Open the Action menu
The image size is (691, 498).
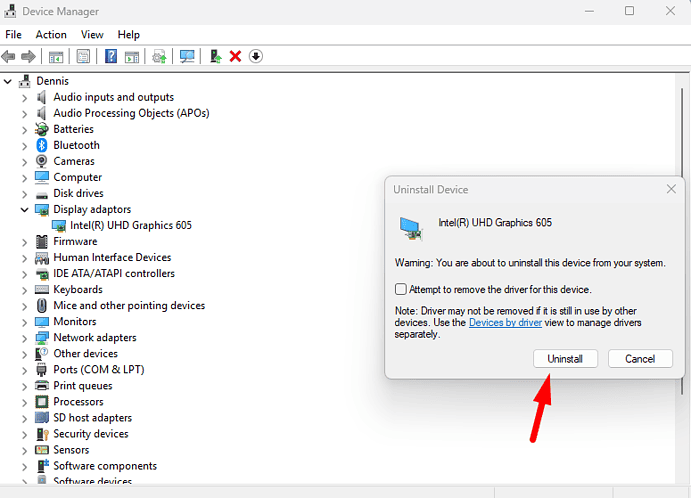pos(51,34)
